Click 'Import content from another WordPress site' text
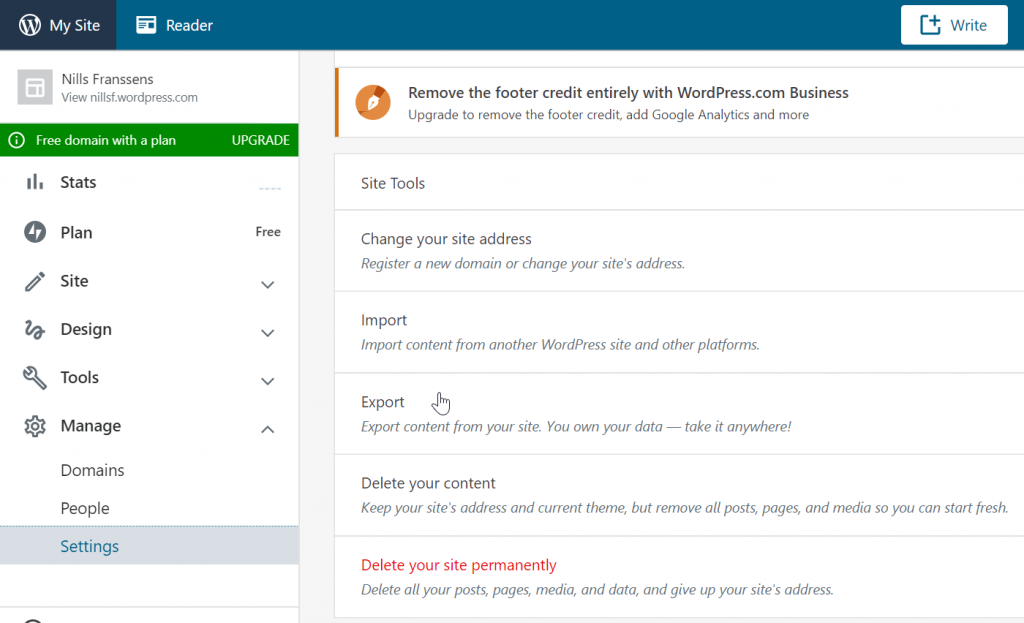Viewport: 1024px width, 623px height. (560, 345)
